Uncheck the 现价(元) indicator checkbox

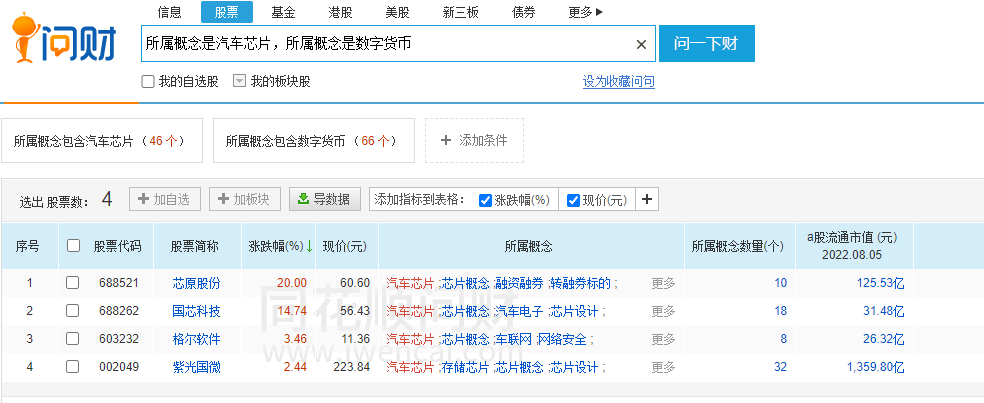tap(573, 200)
